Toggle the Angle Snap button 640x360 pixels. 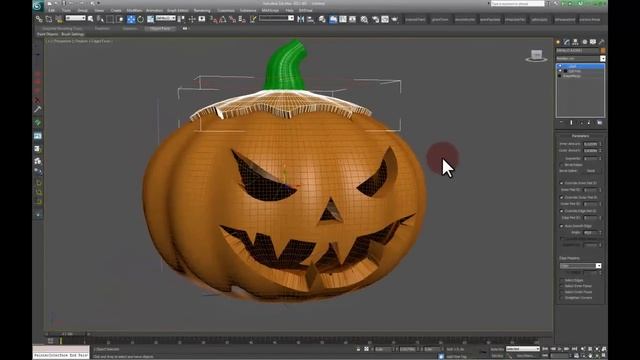223,19
